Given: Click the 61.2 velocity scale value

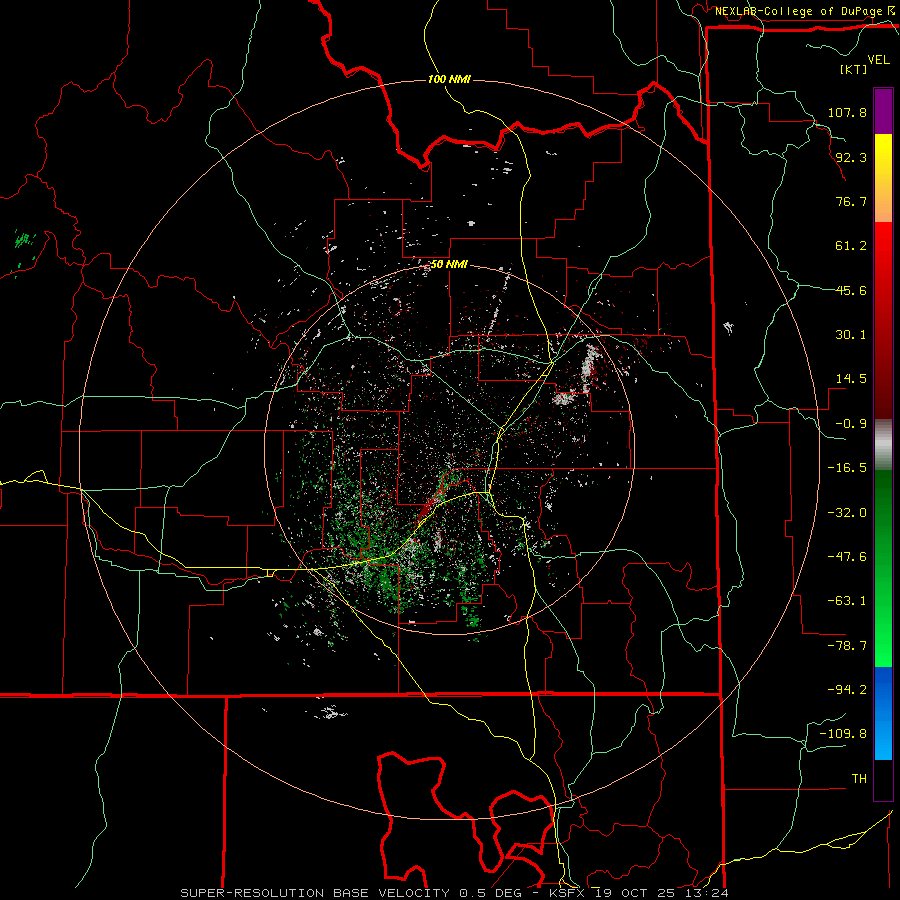Looking at the screenshot, I should (x=851, y=246).
